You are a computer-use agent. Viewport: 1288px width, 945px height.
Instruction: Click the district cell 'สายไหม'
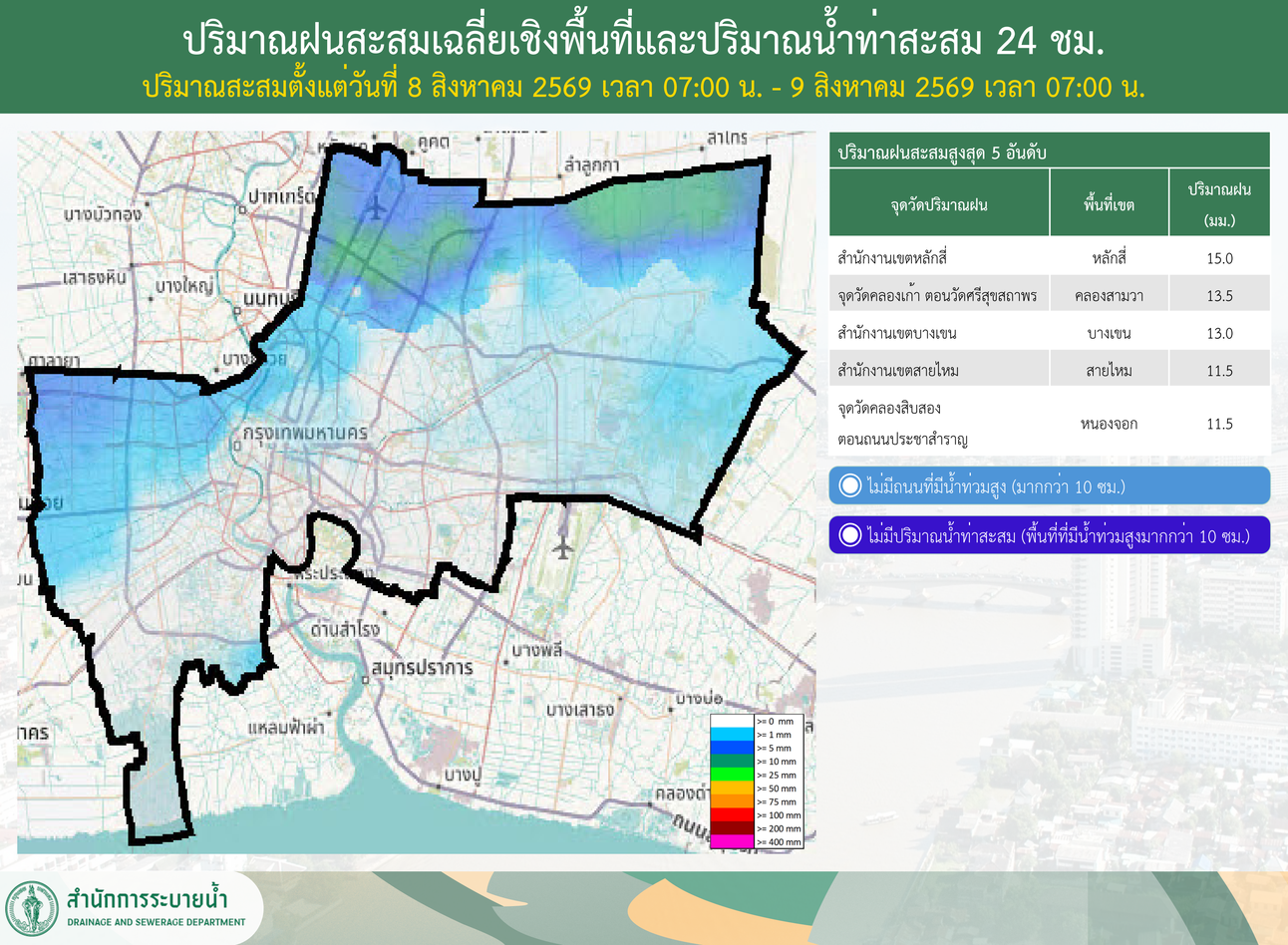pos(1110,370)
